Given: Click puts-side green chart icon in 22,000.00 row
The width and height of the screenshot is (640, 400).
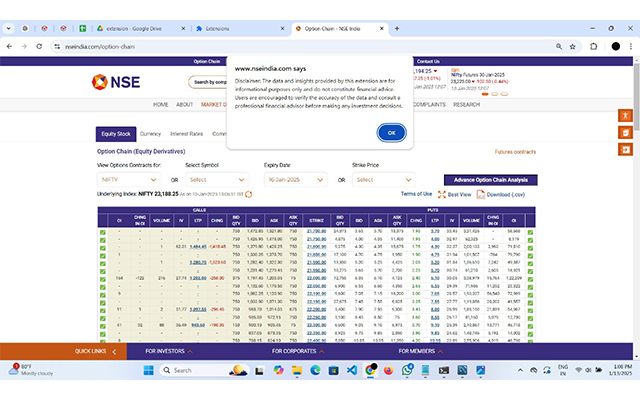Looking at the screenshot, I should point(530,279).
